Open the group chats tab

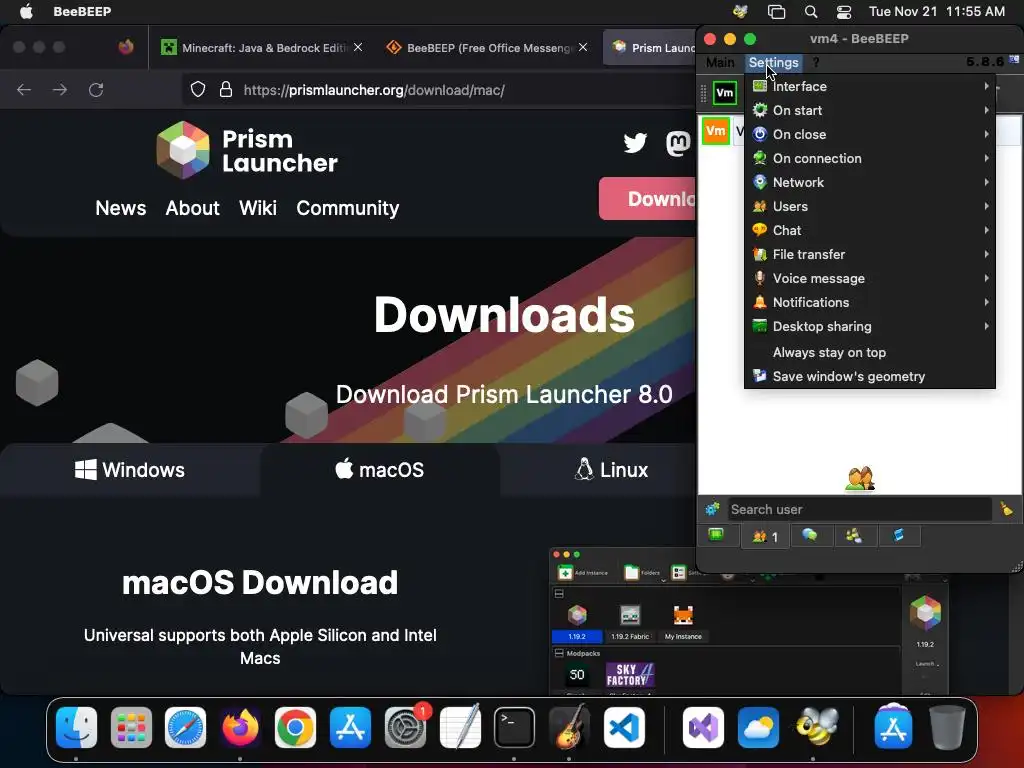pyautogui.click(x=854, y=536)
